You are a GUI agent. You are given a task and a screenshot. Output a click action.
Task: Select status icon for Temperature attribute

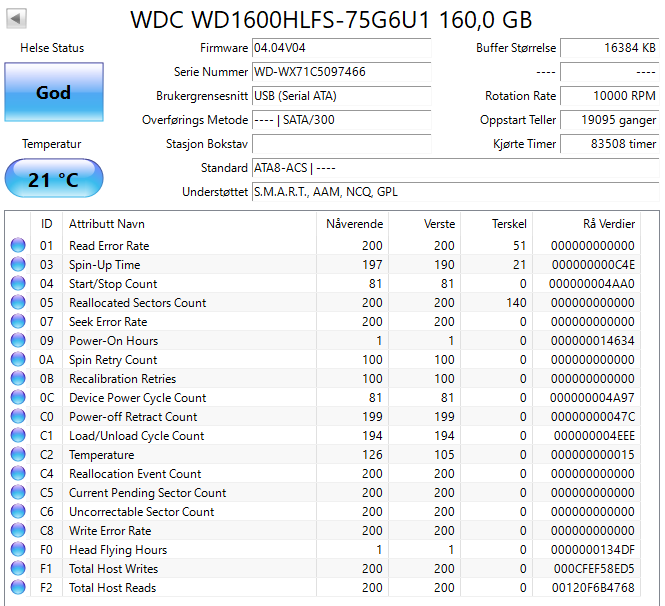coord(18,454)
